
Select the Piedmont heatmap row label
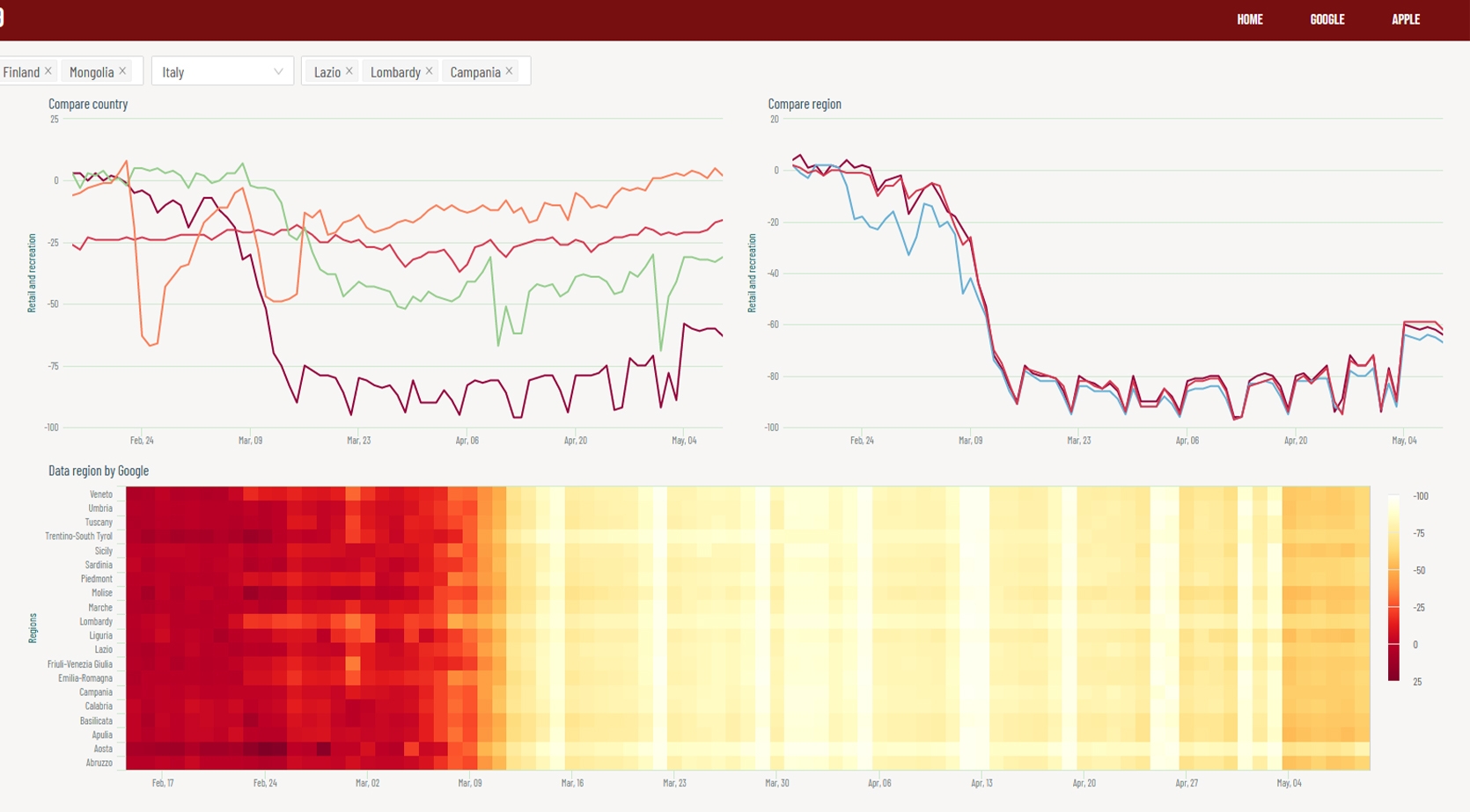click(97, 579)
